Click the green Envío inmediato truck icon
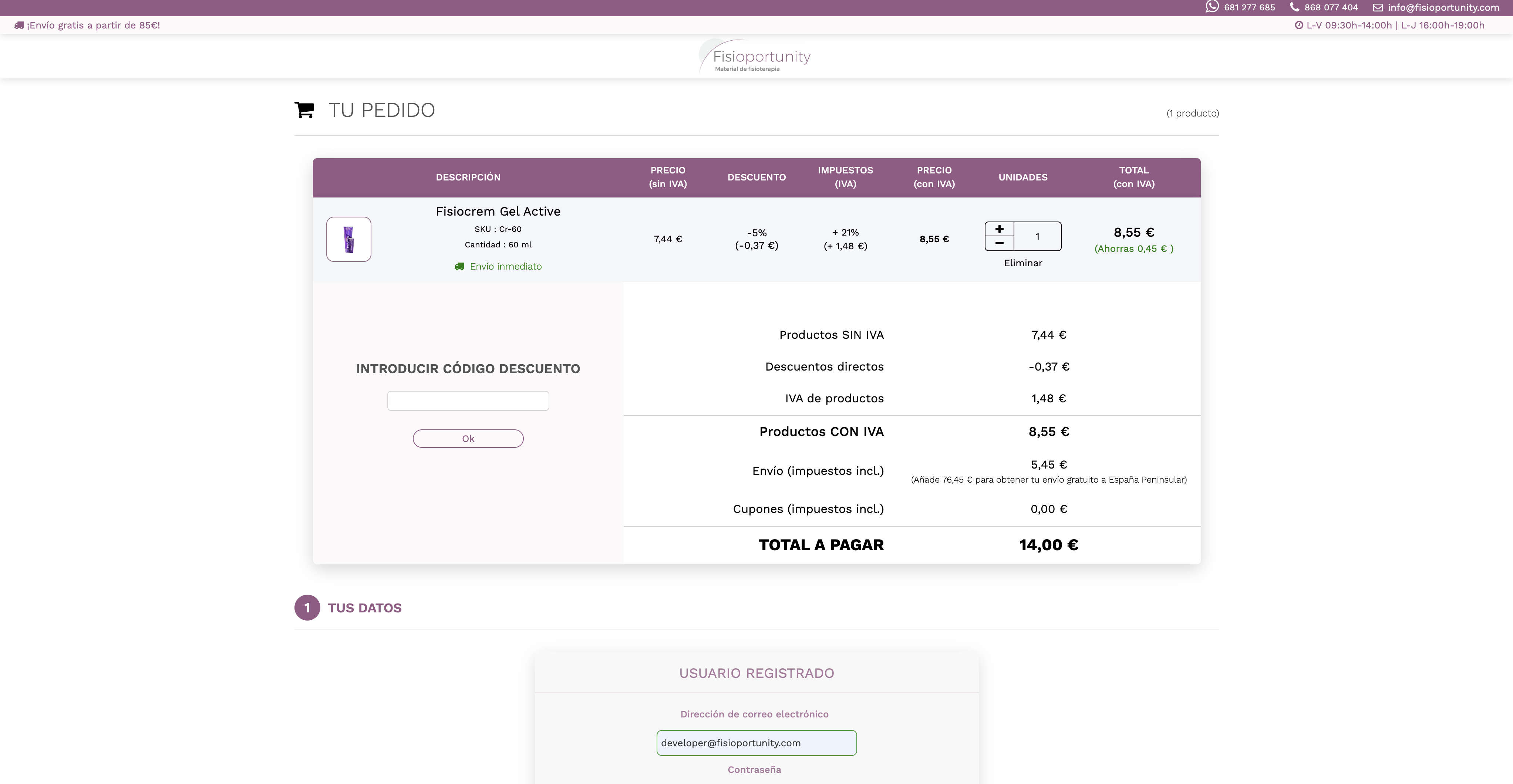 [459, 267]
